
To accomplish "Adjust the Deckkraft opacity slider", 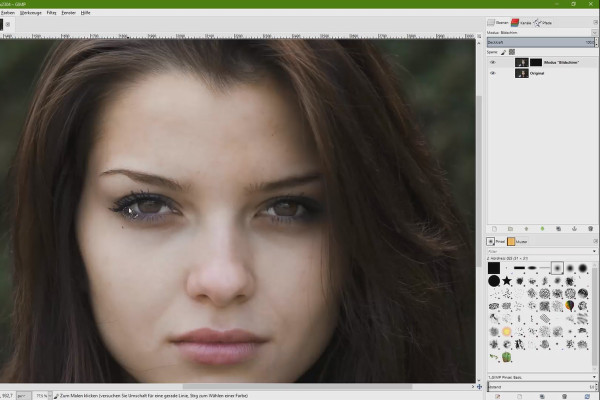I will coord(540,42).
